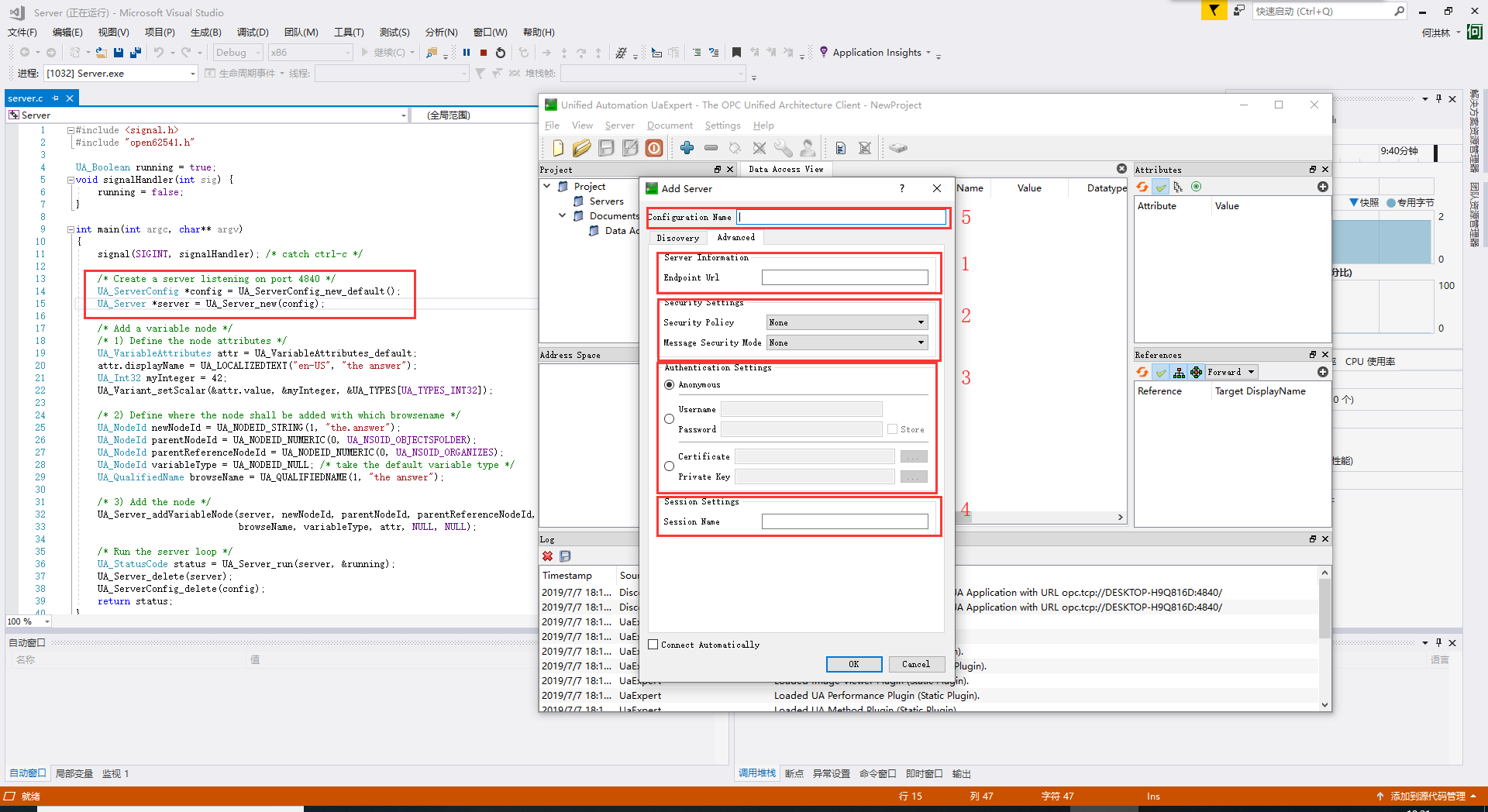Screen dimensions: 1488x812
Task: Stop debugging with the red square icon
Action: (484, 53)
